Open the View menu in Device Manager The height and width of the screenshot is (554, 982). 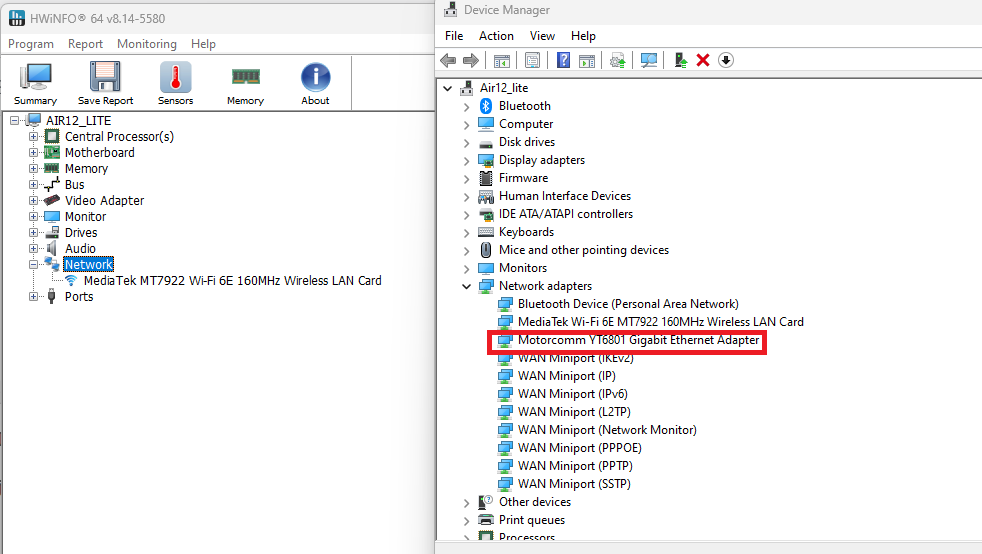point(542,36)
